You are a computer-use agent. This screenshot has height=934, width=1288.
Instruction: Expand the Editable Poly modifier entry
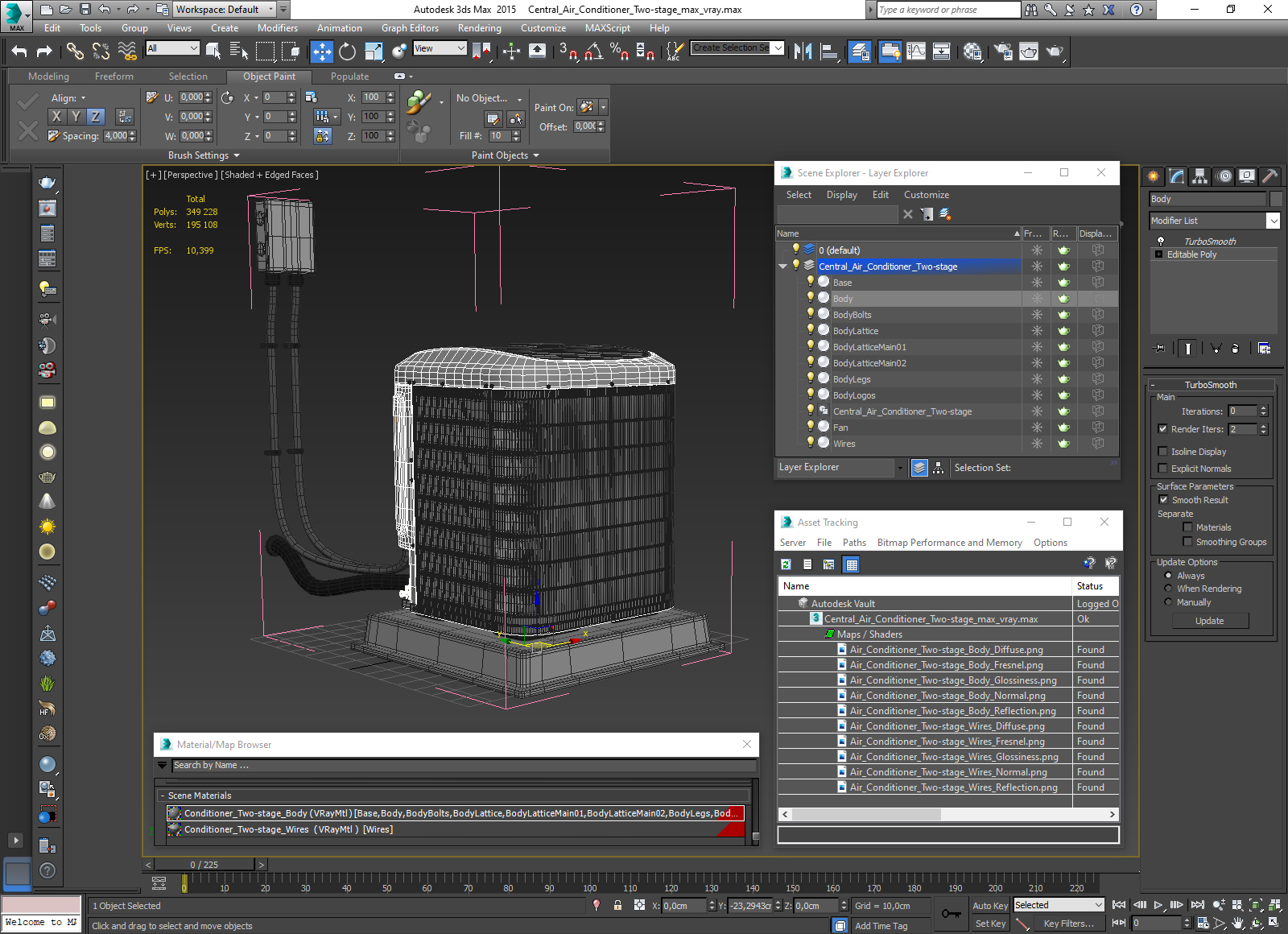(x=1159, y=254)
